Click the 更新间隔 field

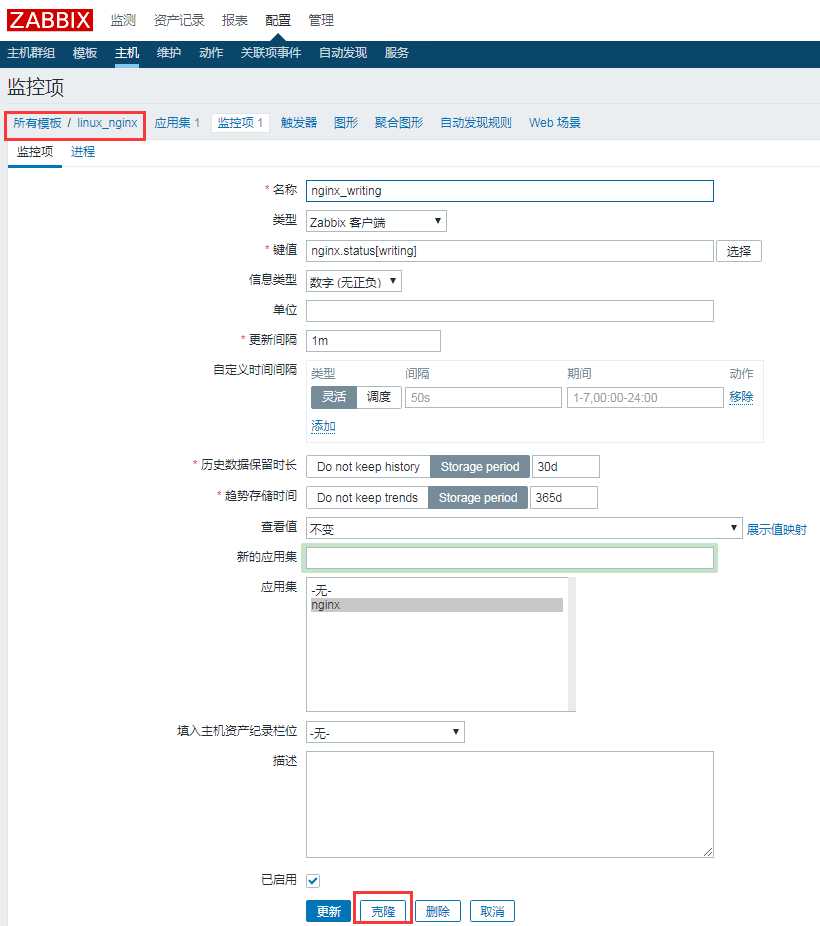tap(373, 341)
